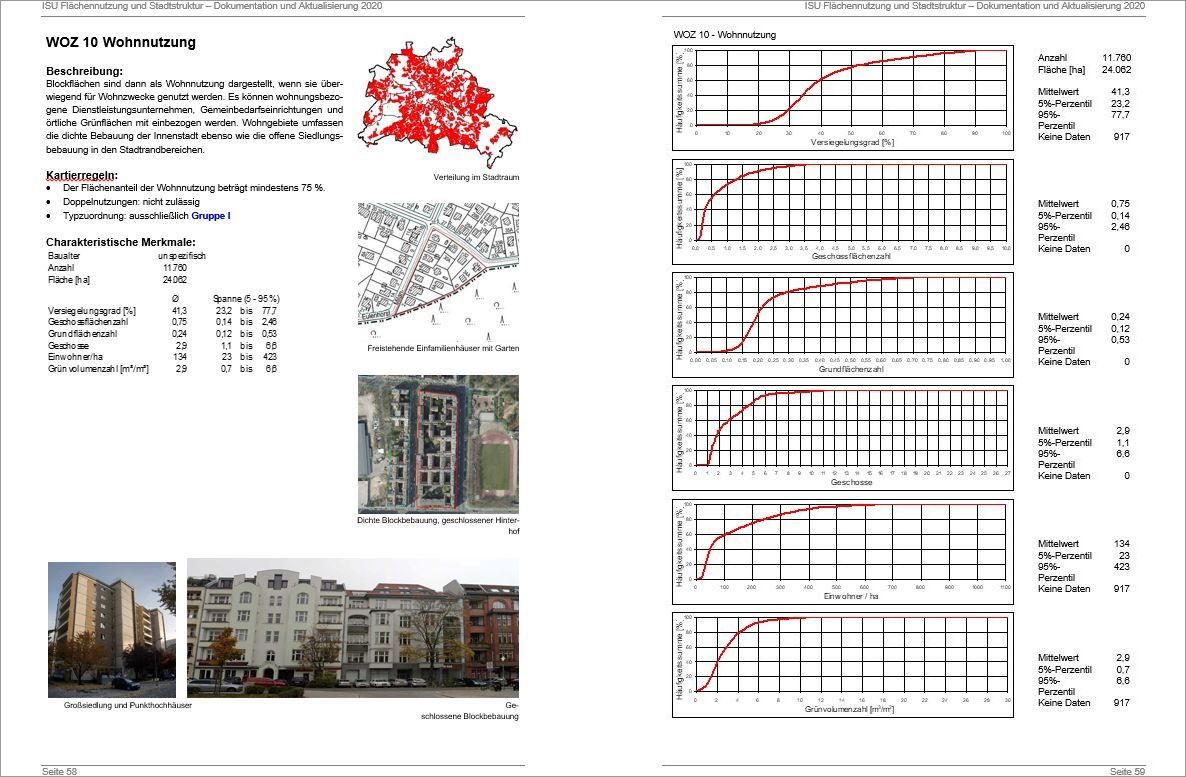The image size is (1186, 777).
Task: Click the Mittelwert value '0,24' on right page
Action: tap(1120, 317)
